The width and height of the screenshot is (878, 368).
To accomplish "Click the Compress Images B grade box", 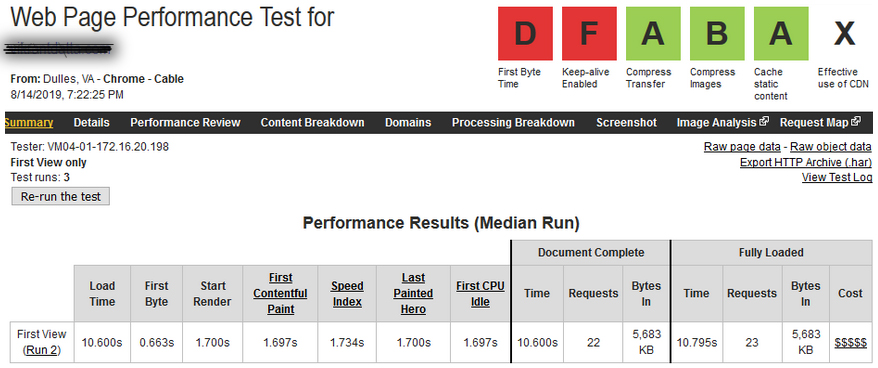I will click(x=717, y=34).
